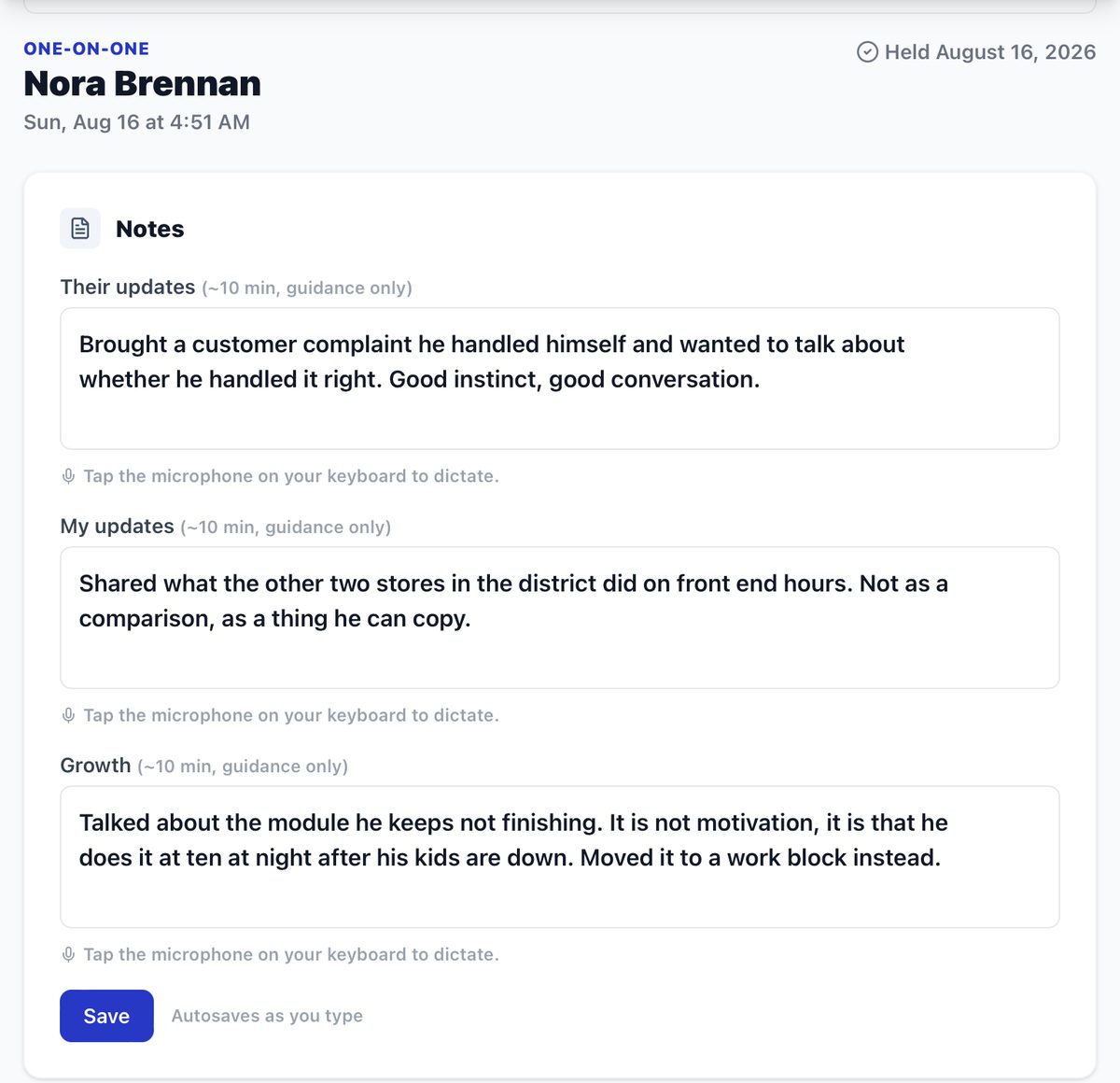
Task: Save the one-on-one notes
Action: coord(106,1016)
